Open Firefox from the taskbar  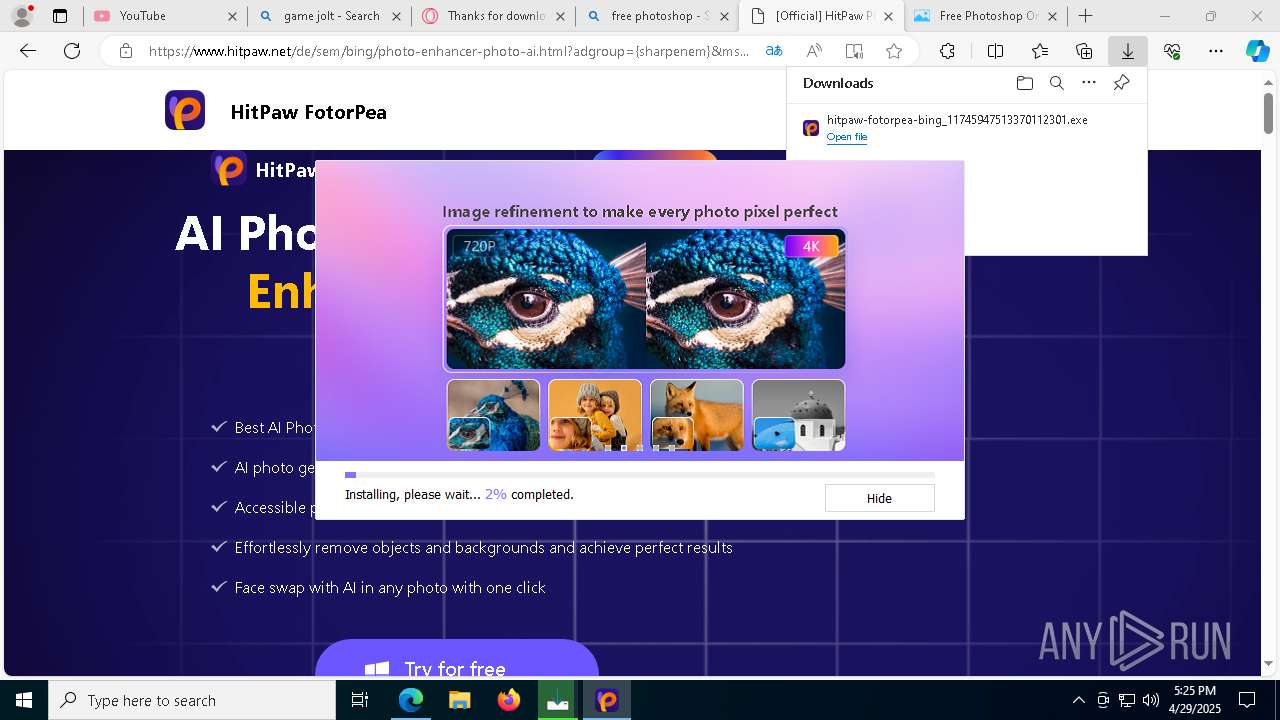[x=508, y=700]
